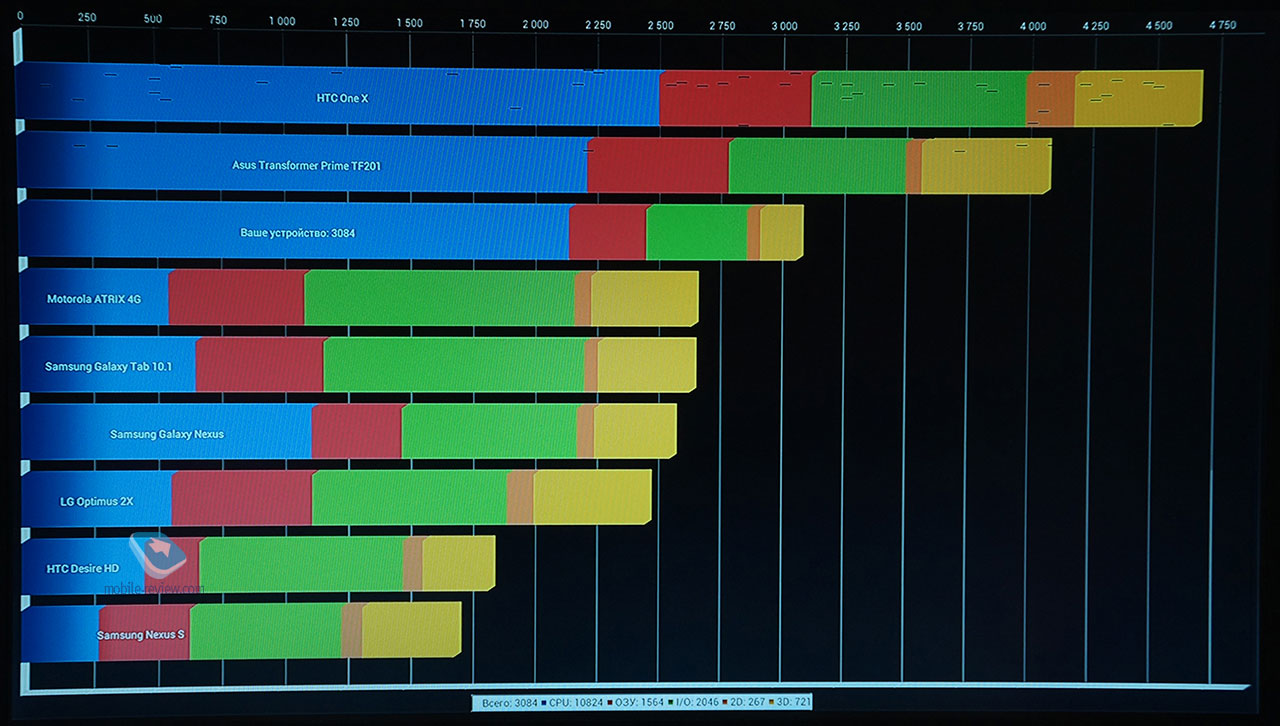Click axis value 500
Viewport: 1280px width, 726px height.
pos(152,19)
